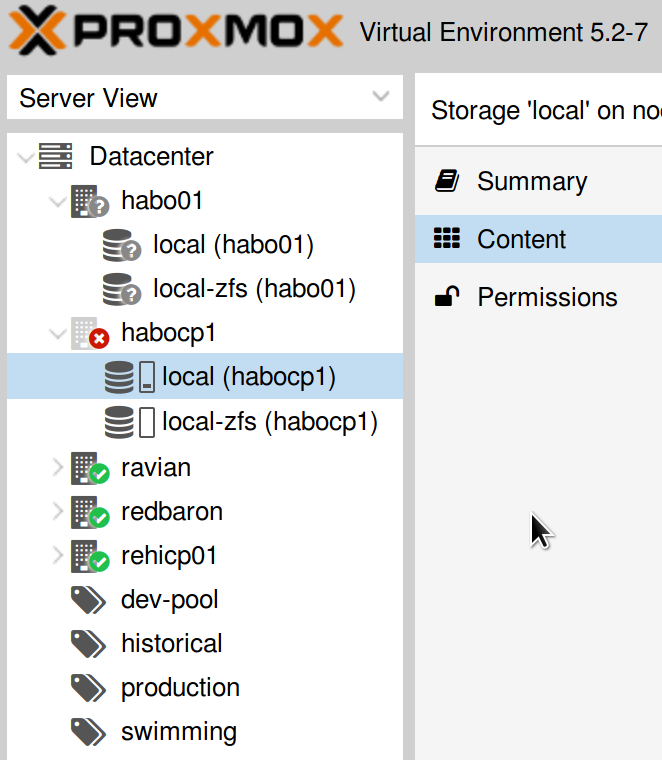
Task: Expand the rehicp01 node
Action: pos(58,556)
